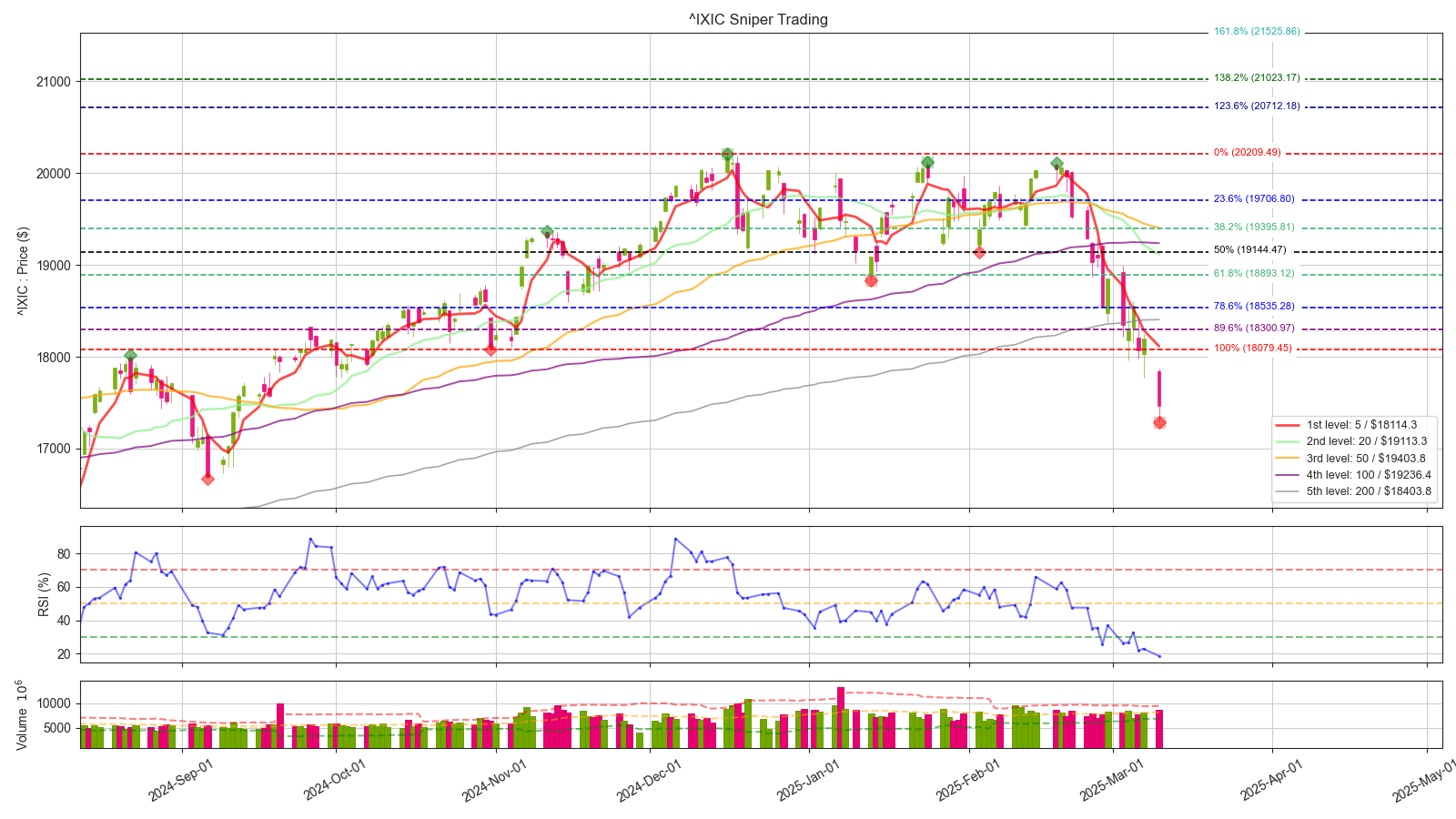This screenshot has width=1456, height=819.
Task: Click the red diamond marker at the September 2024 low near 16650
Action: click(207, 479)
